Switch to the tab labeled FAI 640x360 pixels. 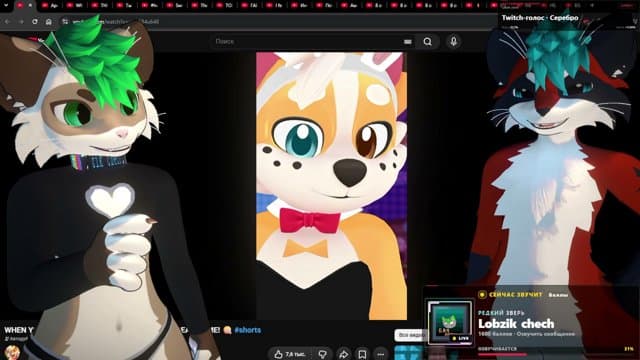(x=249, y=5)
